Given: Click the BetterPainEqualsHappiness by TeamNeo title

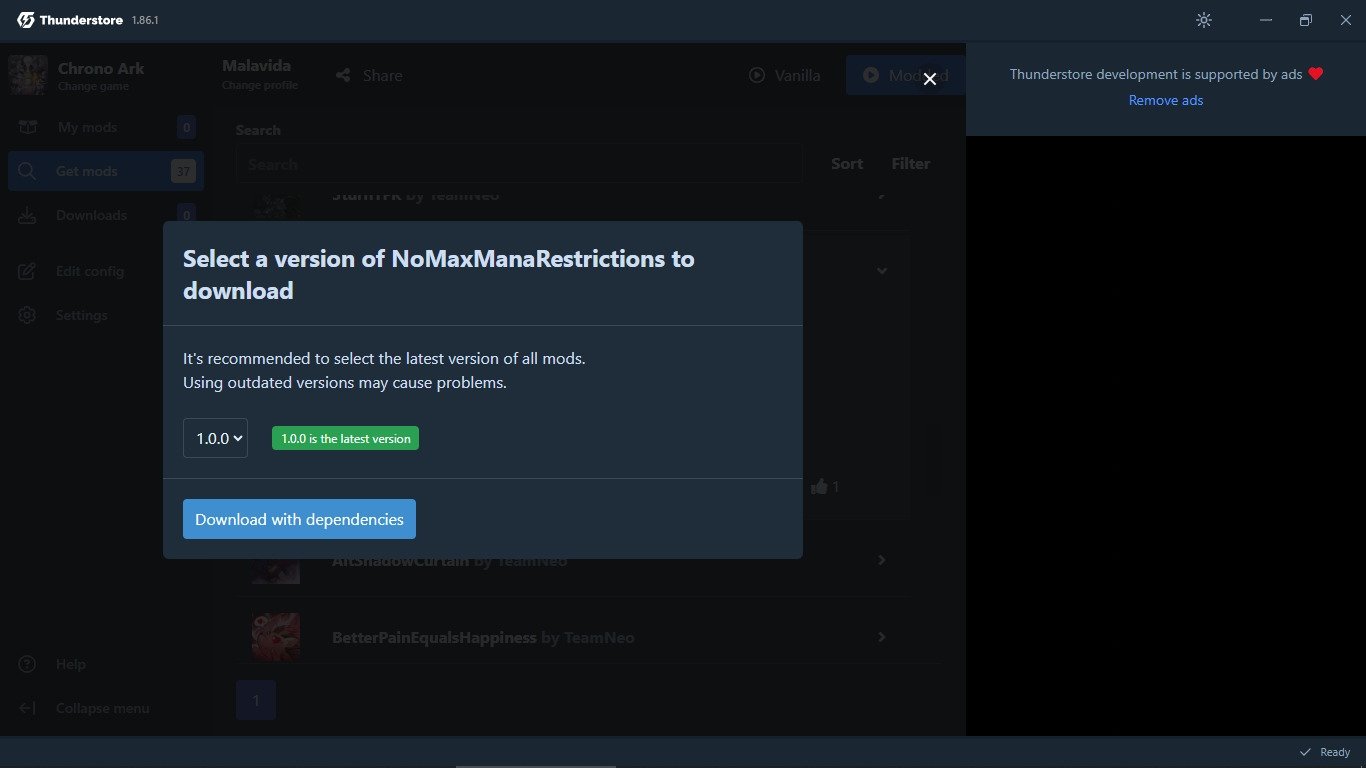Looking at the screenshot, I should [x=483, y=637].
